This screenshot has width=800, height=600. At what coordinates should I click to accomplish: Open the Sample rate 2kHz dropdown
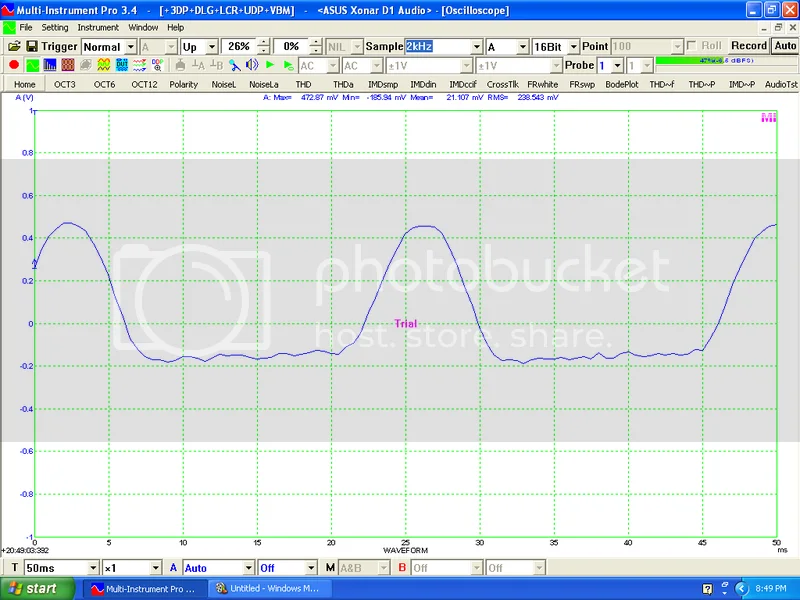[476, 47]
